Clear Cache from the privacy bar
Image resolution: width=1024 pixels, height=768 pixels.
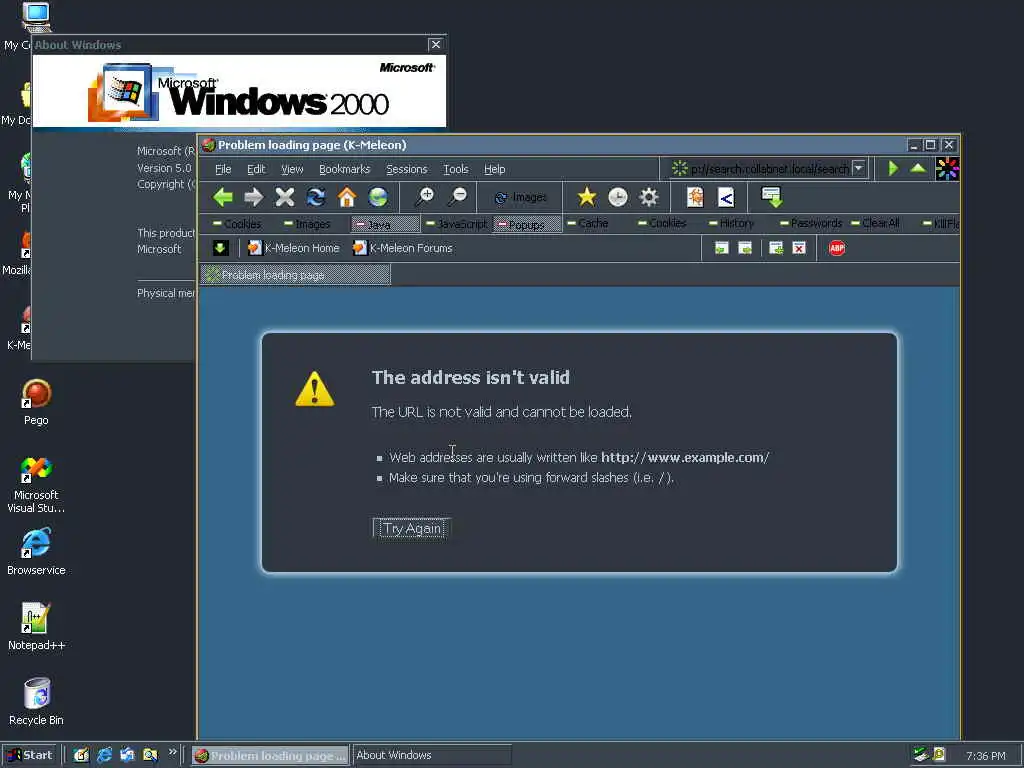tap(587, 223)
